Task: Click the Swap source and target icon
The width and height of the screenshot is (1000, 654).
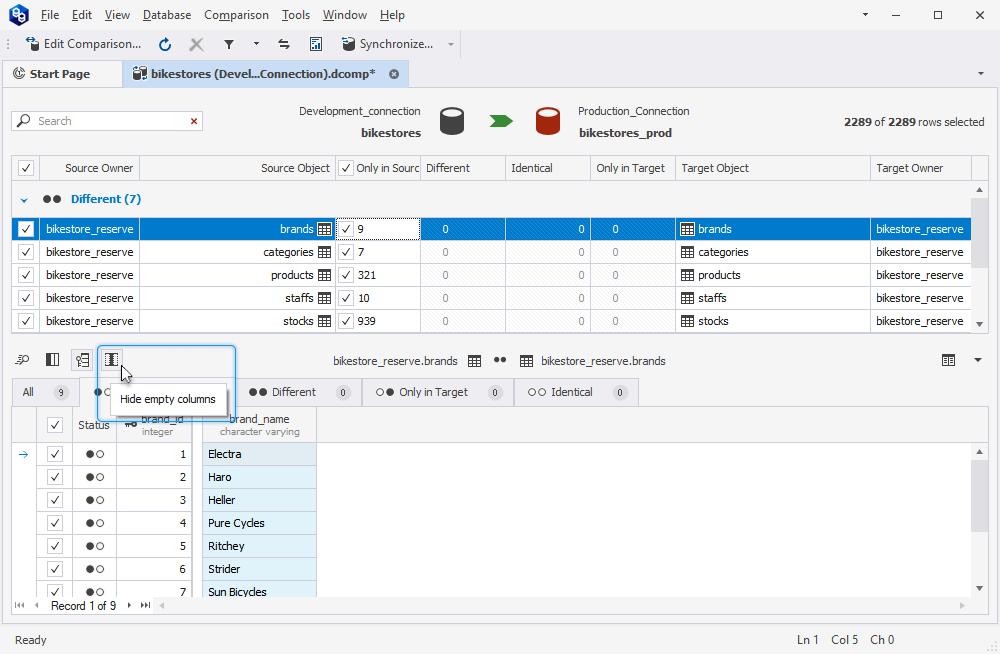Action: [x=284, y=44]
